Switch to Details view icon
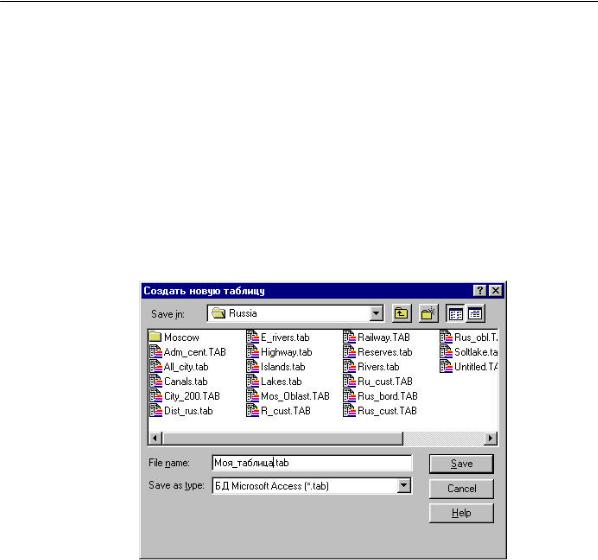 click(475, 314)
